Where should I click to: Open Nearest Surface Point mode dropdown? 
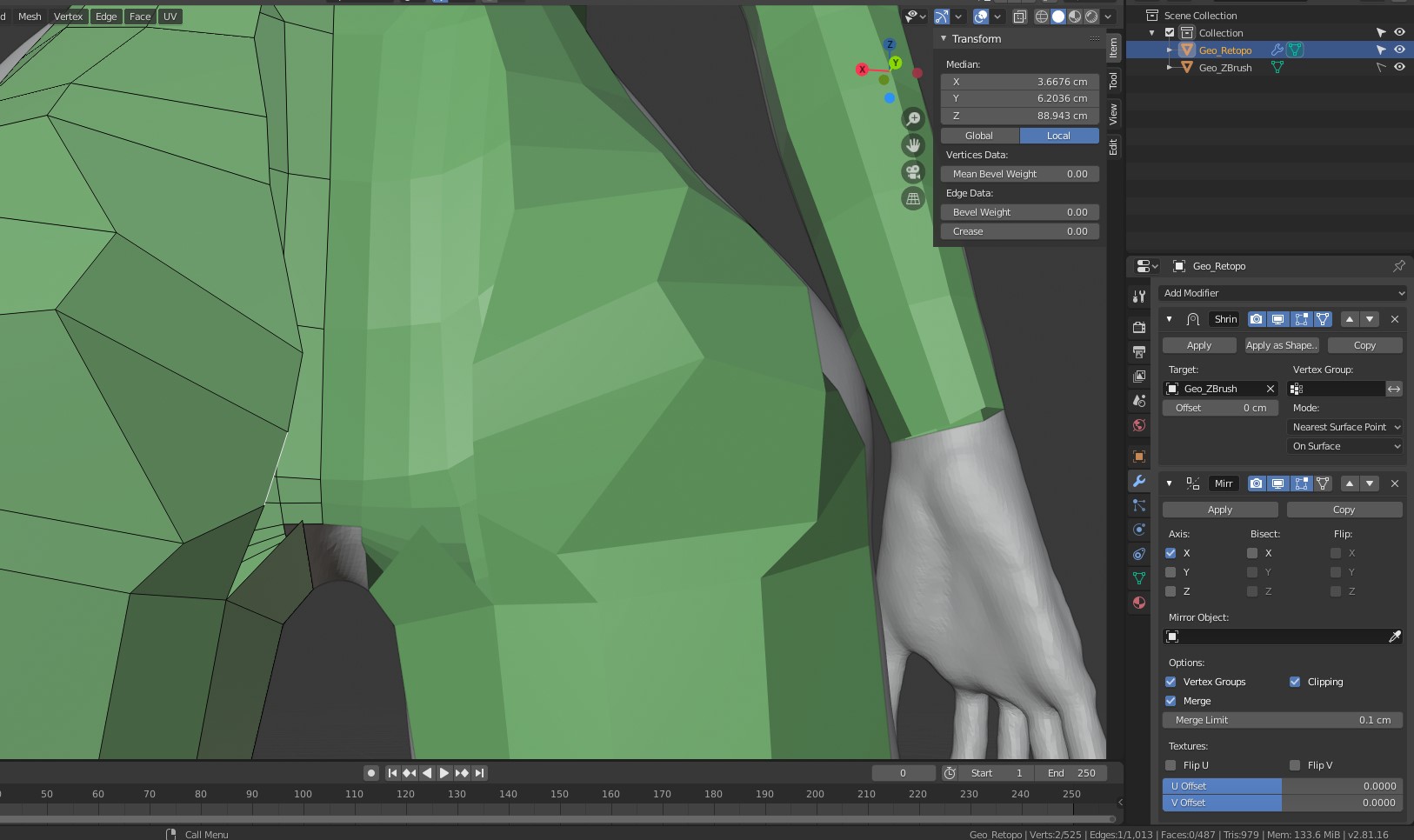(x=1345, y=427)
